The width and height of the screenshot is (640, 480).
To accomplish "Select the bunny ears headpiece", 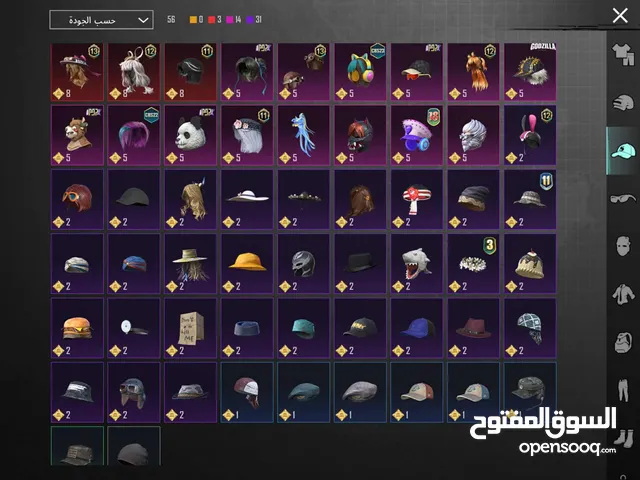I will coord(530,136).
